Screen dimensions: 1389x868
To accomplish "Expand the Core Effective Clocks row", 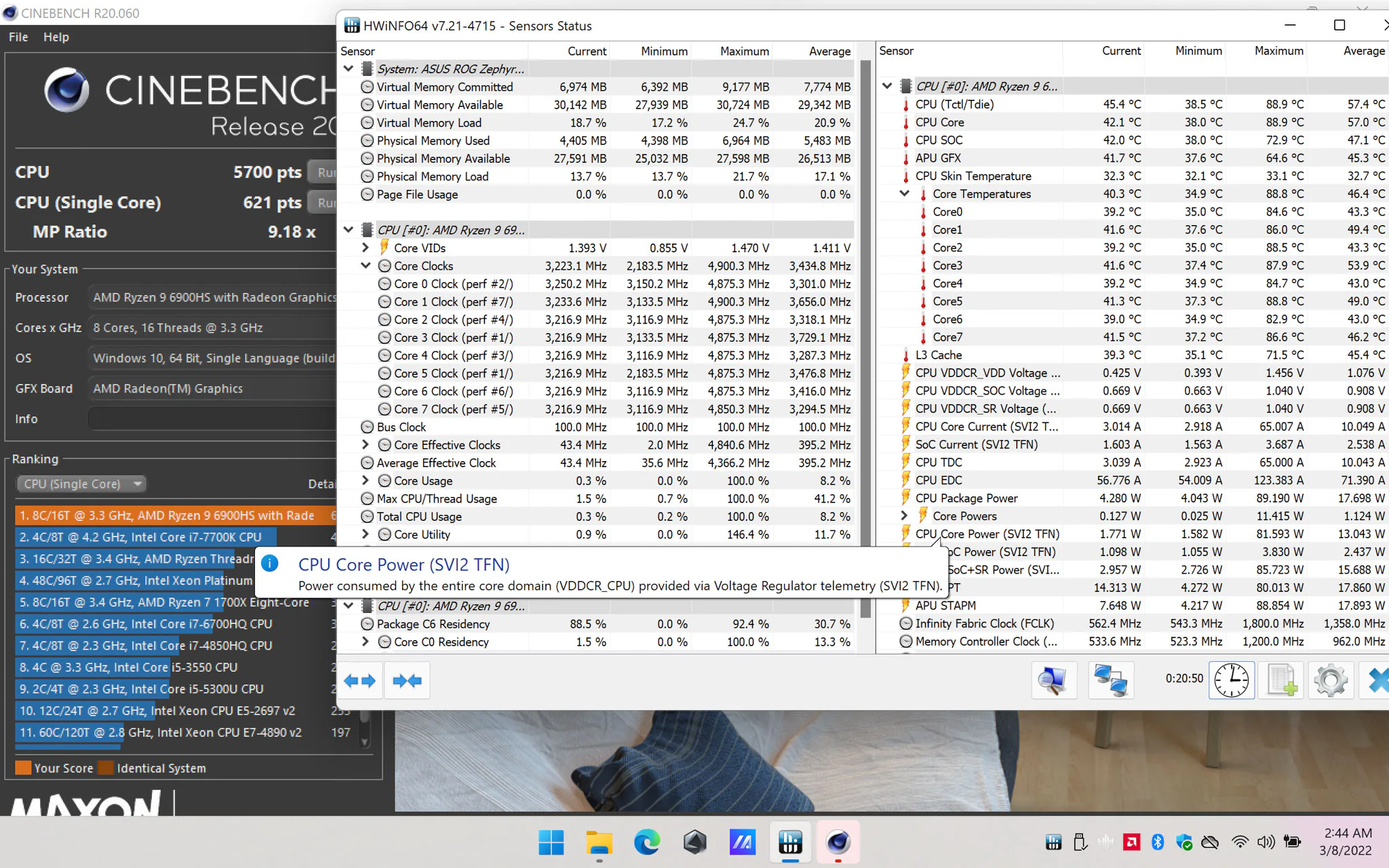I will click(x=366, y=445).
